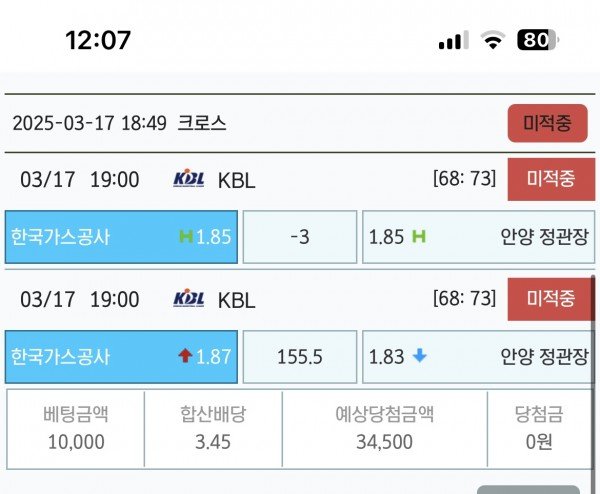Image resolution: width=600 pixels, height=494 pixels.
Task: Click the green H handicap icon beside 1.85 left
Action: [x=186, y=236]
